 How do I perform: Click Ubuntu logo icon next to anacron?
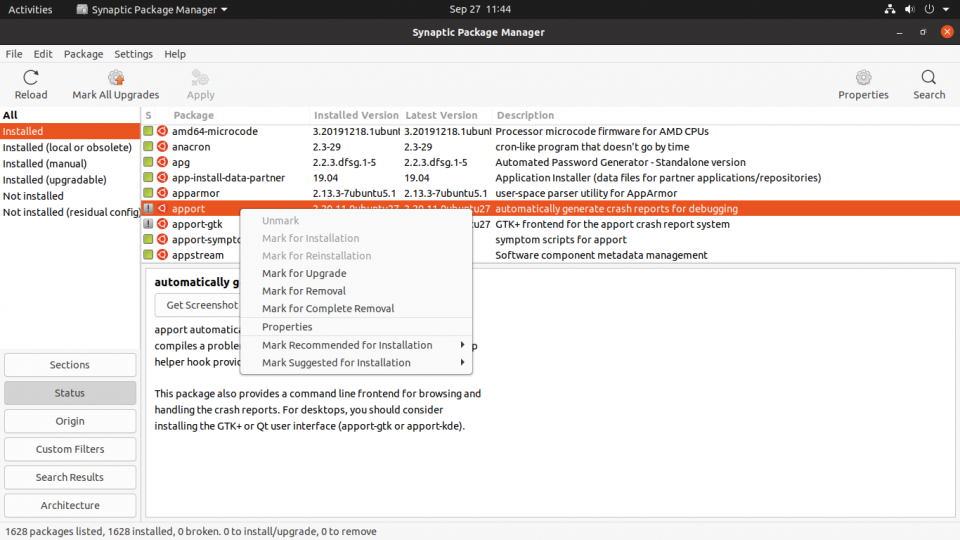click(162, 146)
